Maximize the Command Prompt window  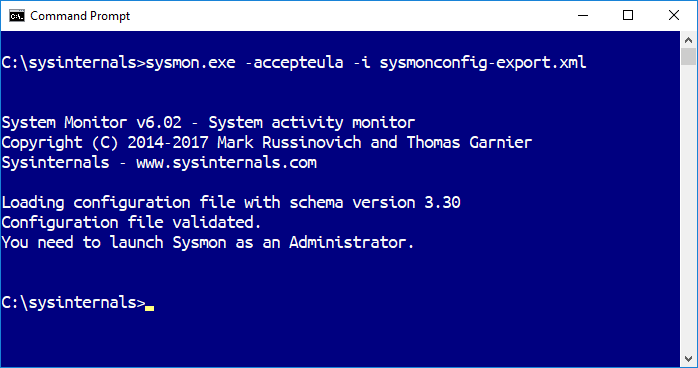[x=628, y=16]
